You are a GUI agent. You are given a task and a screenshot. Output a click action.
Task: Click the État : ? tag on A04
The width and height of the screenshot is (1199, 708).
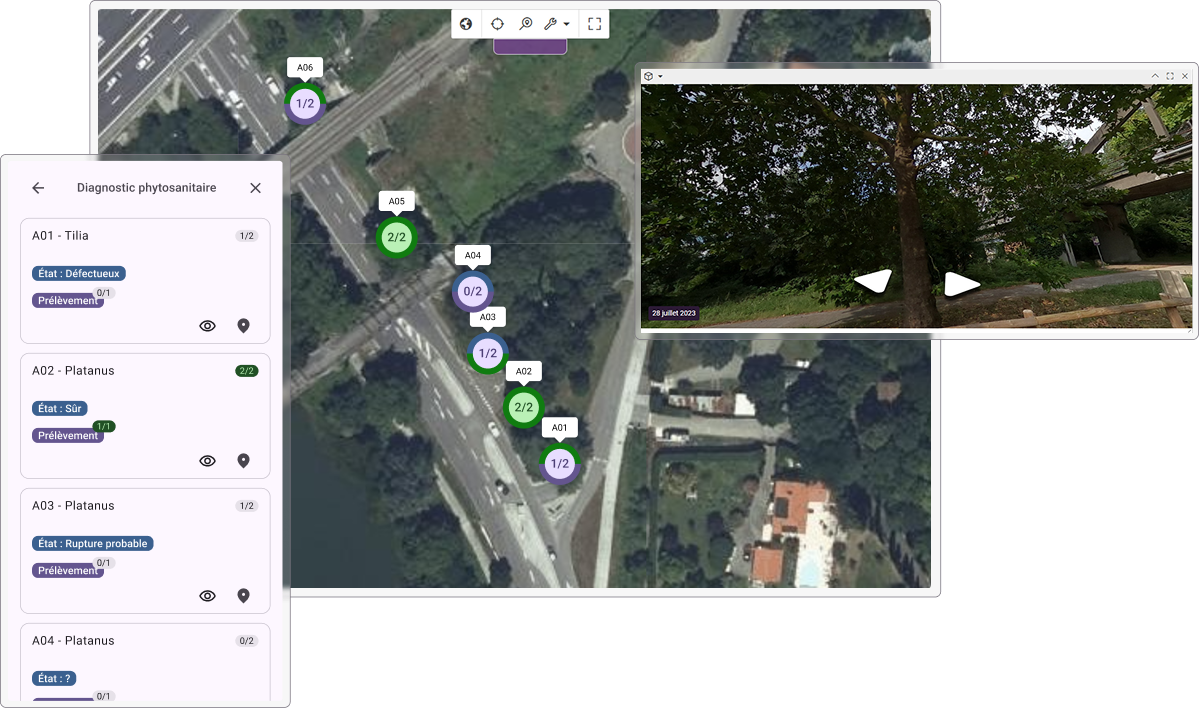tap(54, 678)
